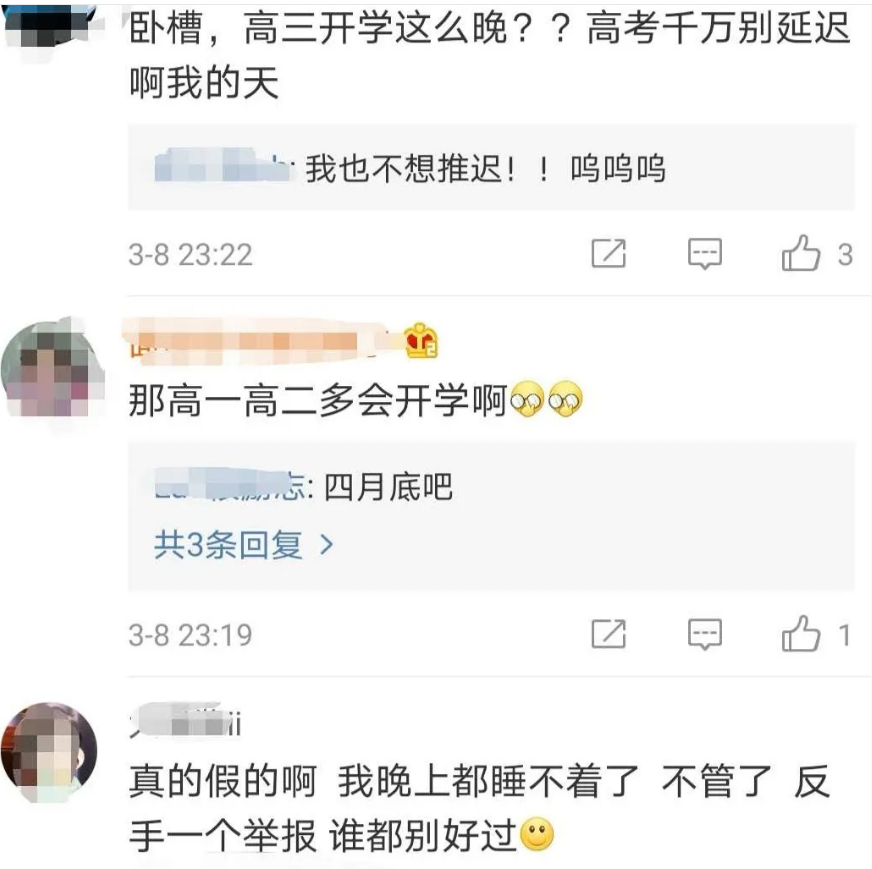Open avatar of 真的假的啊 commenter
The height and width of the screenshot is (869, 872).
49,752
